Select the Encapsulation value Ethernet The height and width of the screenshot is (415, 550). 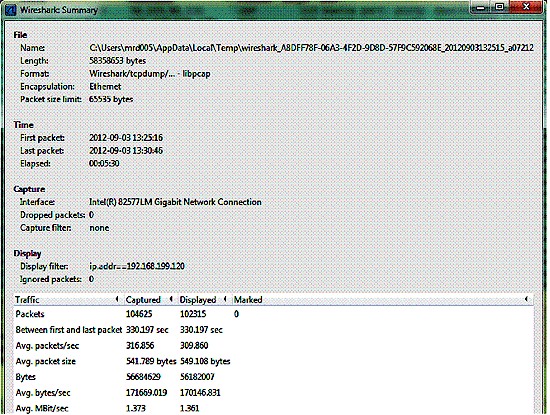coord(105,87)
